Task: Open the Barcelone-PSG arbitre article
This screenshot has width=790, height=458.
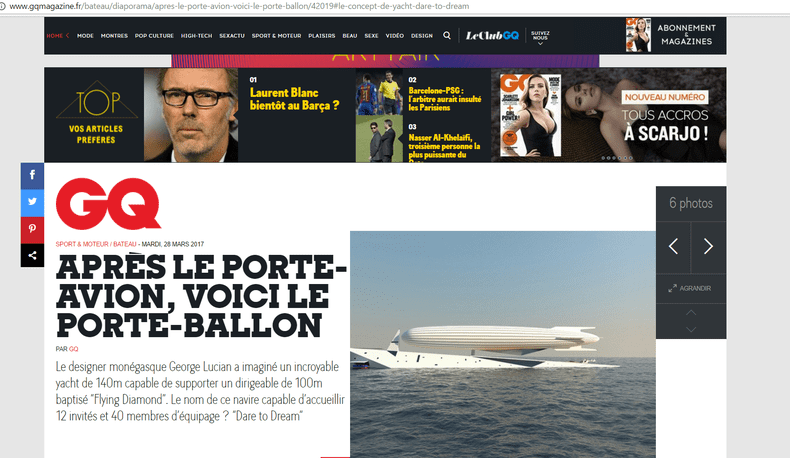Action: click(444, 99)
